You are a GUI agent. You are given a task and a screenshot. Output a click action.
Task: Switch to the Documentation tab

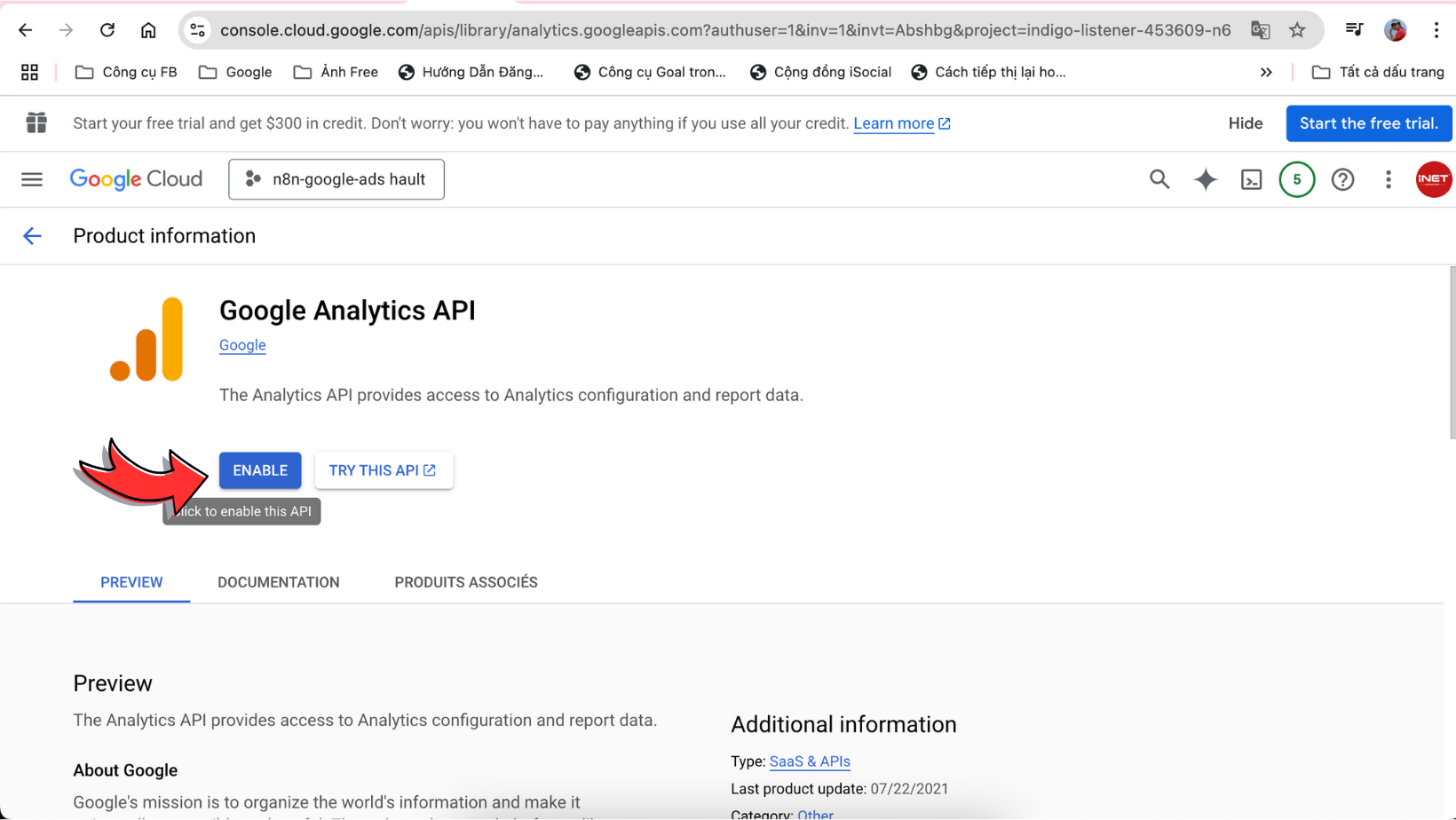(x=279, y=582)
